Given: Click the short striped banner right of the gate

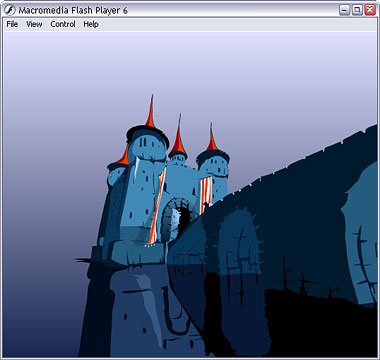Looking at the screenshot, I should [x=206, y=195].
